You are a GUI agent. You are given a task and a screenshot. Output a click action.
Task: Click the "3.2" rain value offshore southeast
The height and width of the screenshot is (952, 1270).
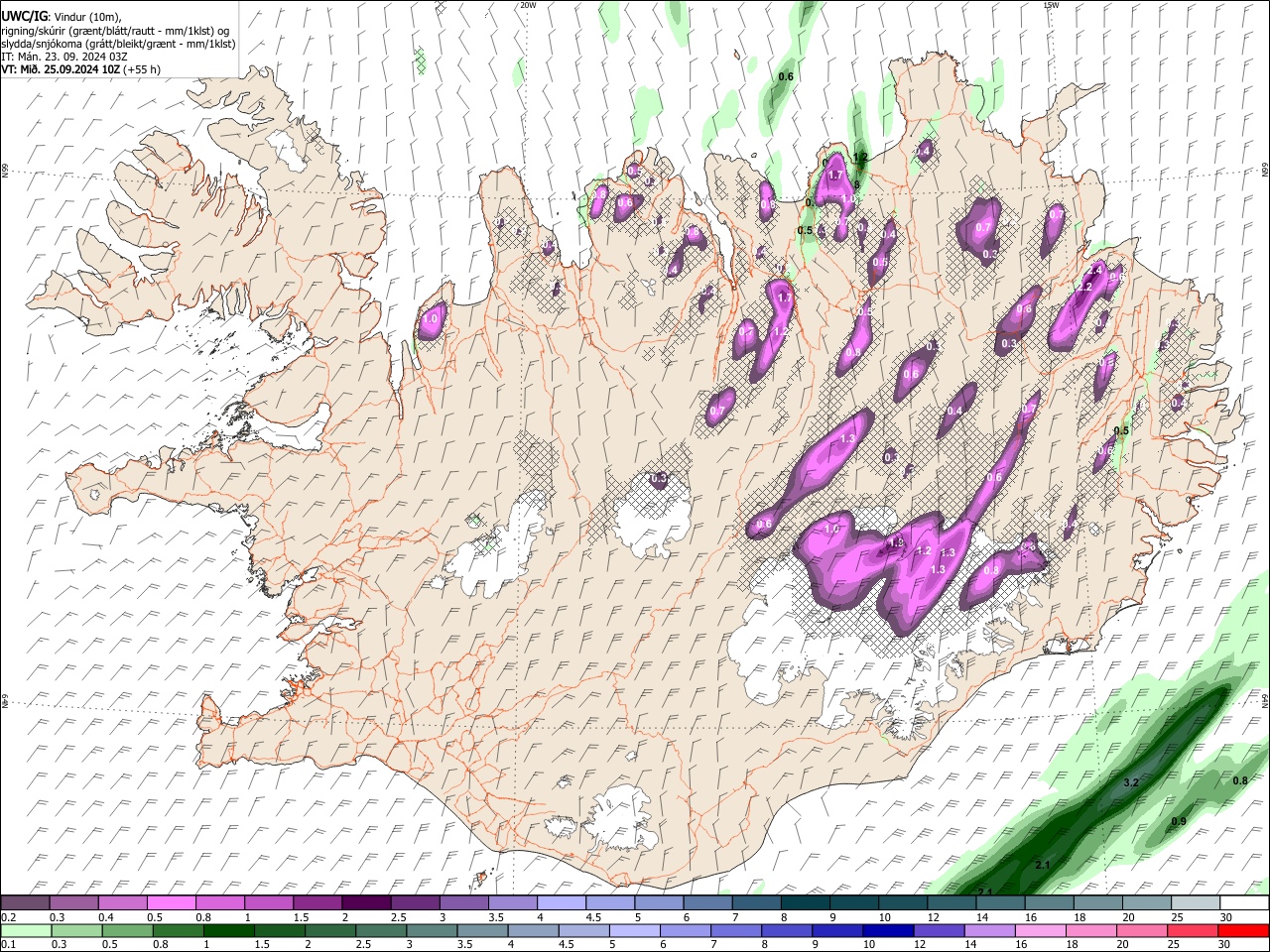point(1130,783)
